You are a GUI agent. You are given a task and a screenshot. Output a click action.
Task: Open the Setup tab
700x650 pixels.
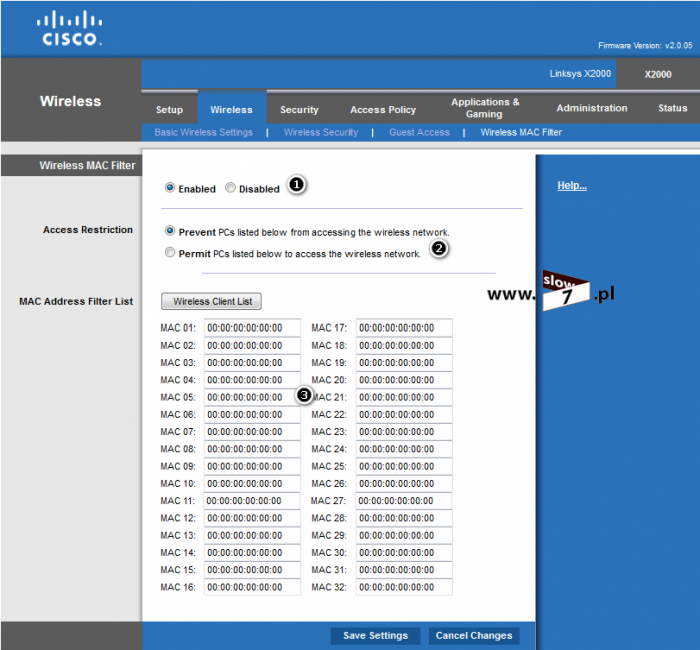(170, 109)
